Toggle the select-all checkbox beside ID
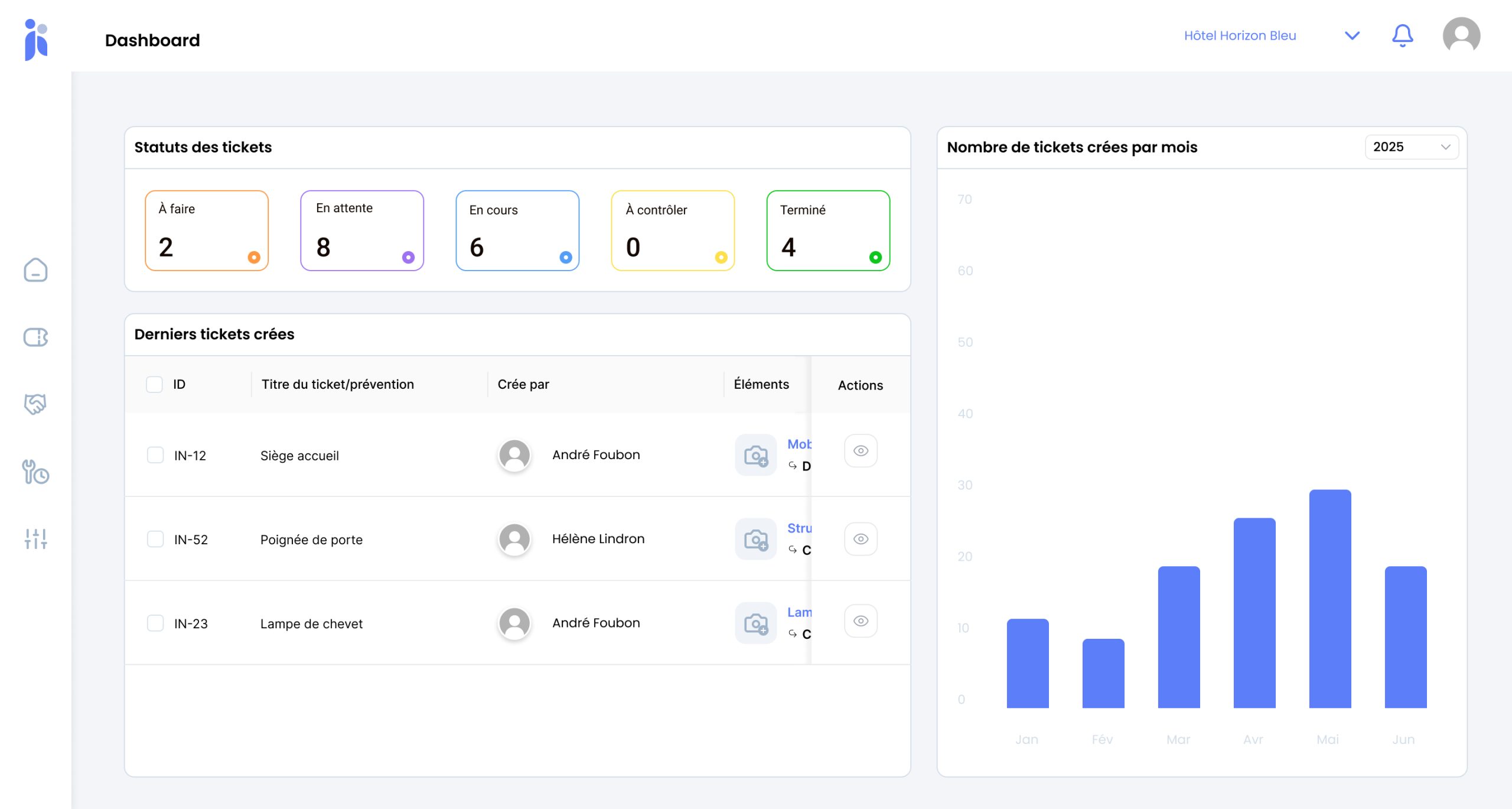 (154, 385)
